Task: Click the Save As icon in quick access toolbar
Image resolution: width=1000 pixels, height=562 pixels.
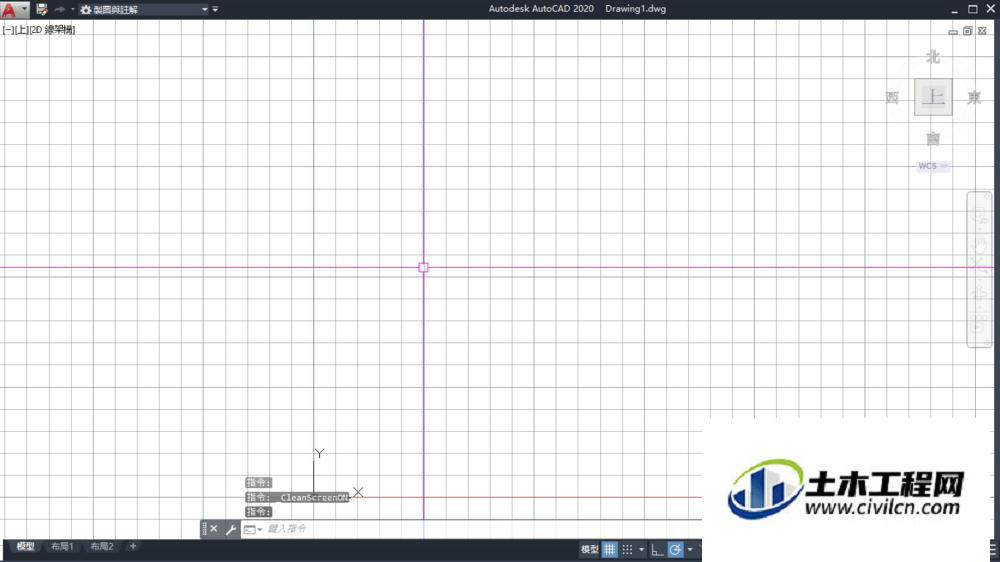Action: [42, 10]
